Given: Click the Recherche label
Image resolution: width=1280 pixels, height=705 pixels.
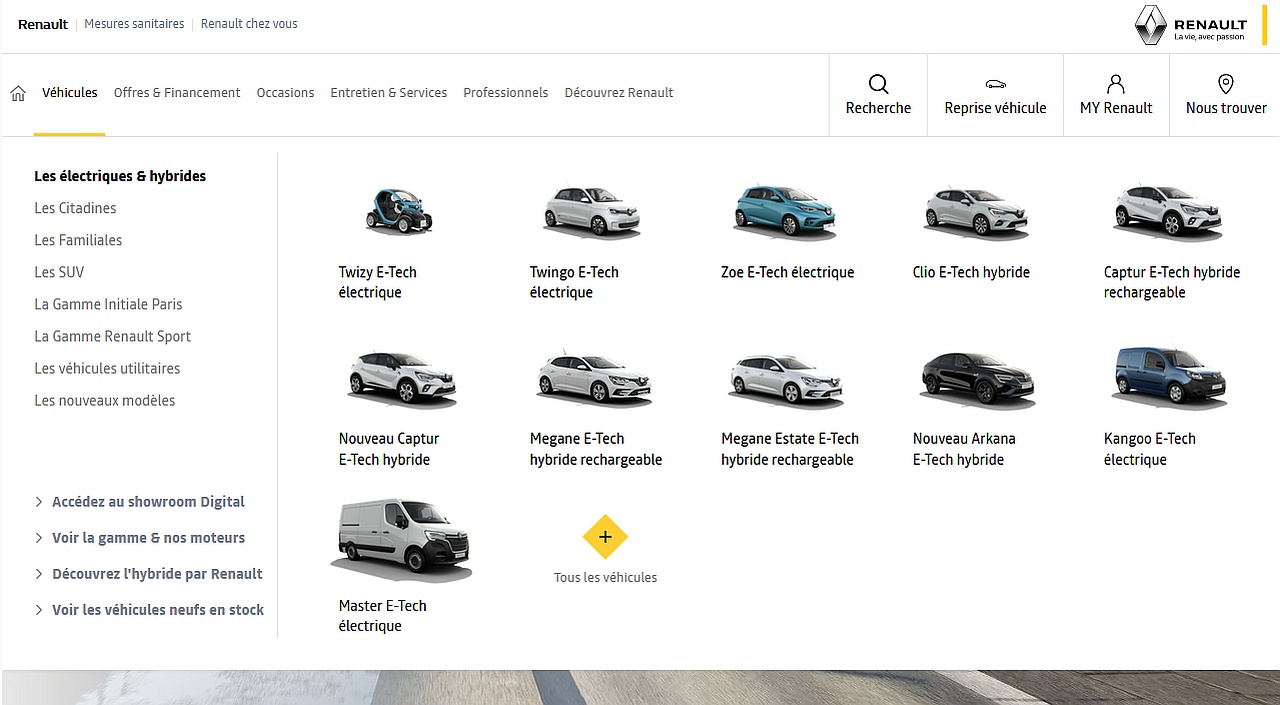Looking at the screenshot, I should click(878, 108).
